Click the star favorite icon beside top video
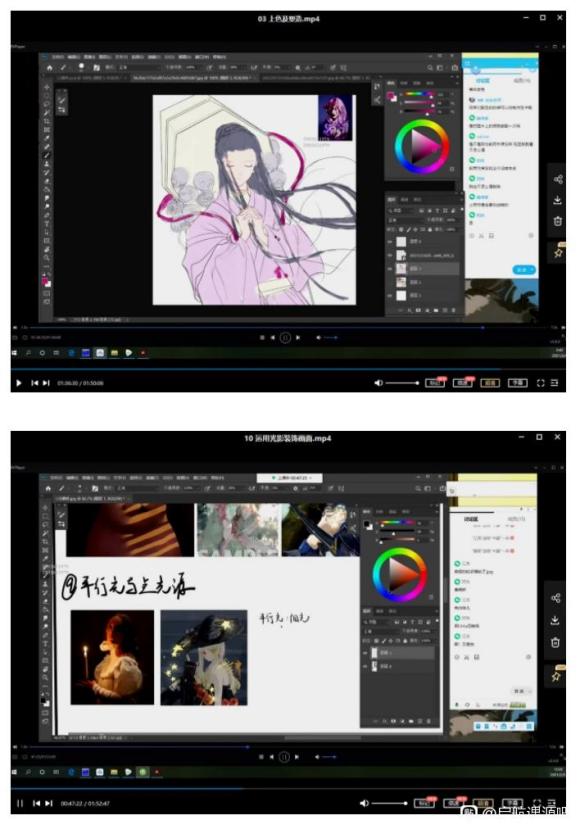Viewport: 580px width, 829px height. 558,252
